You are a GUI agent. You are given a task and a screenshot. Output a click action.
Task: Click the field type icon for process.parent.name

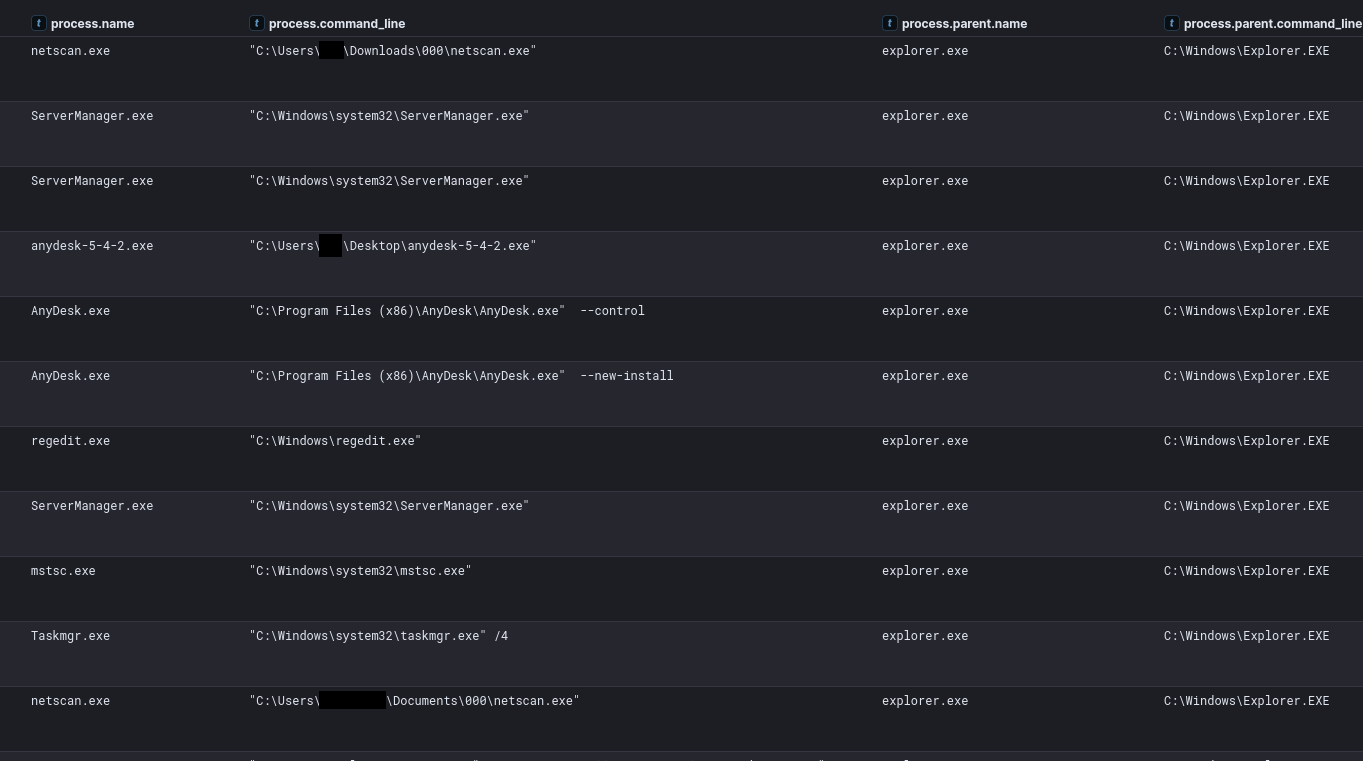[890, 23]
